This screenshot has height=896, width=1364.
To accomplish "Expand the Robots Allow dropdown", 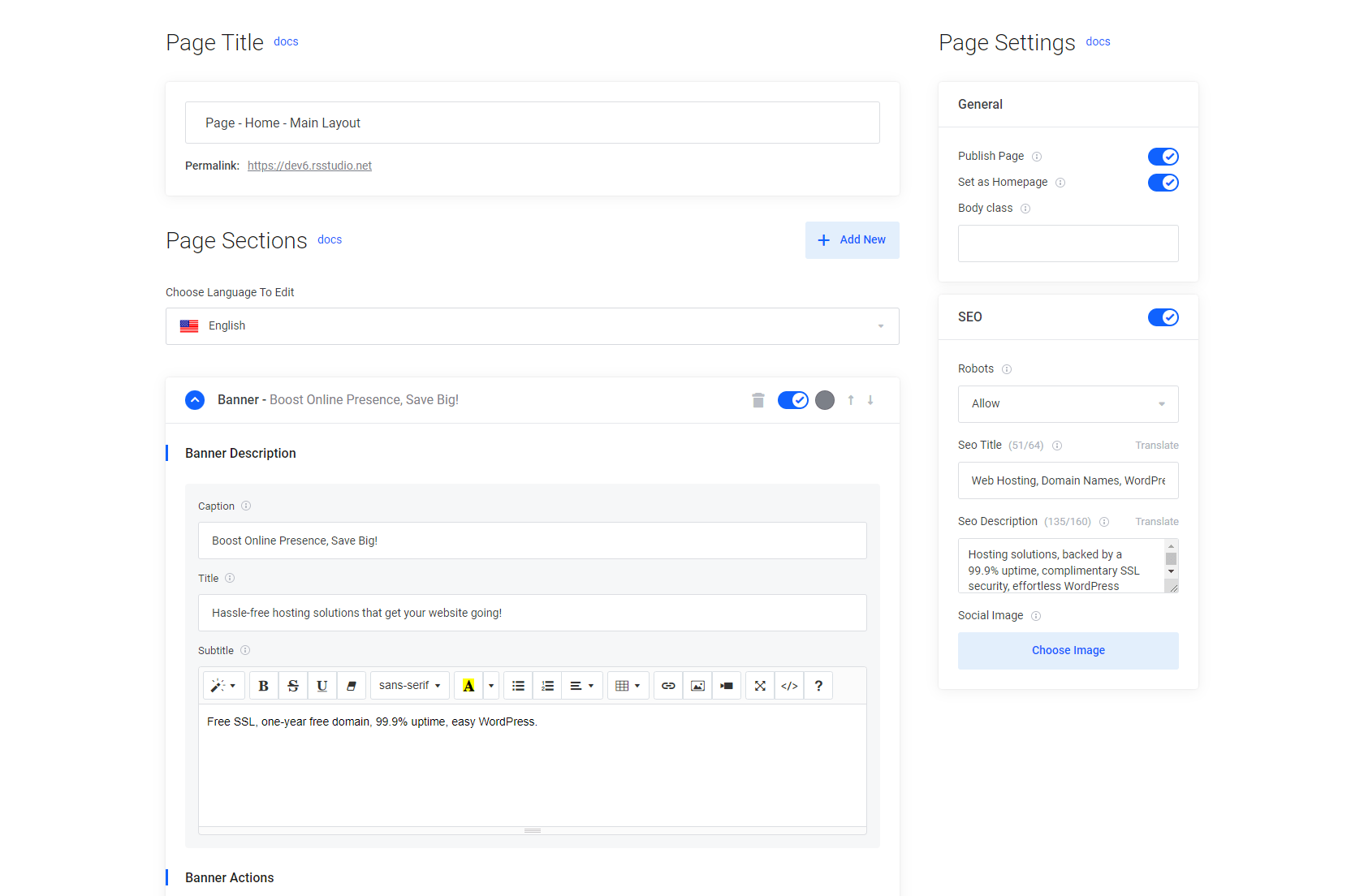I will 1068,404.
